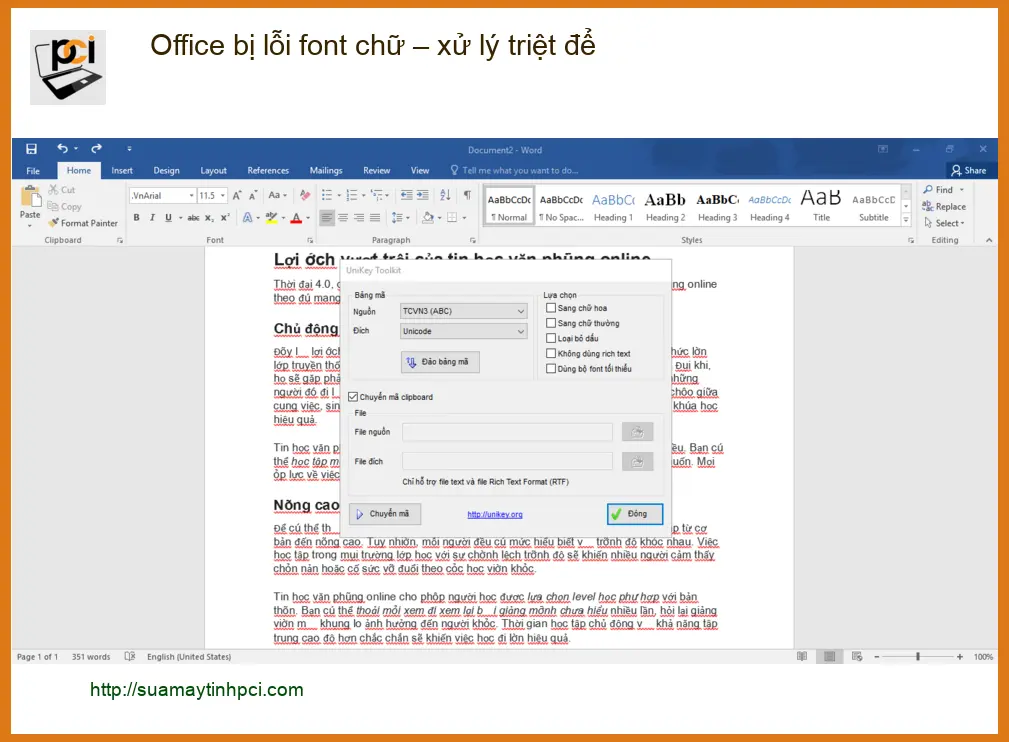Click the Numbering list icon
The image size is (1009, 742).
pos(351,195)
